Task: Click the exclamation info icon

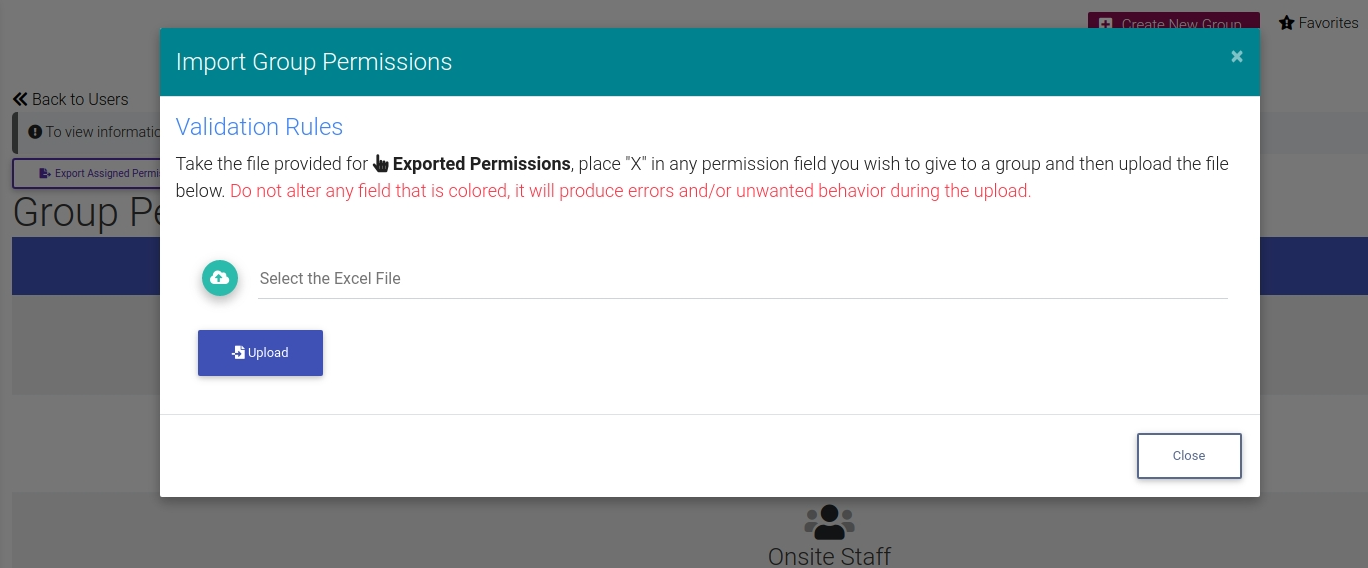Action: [x=35, y=132]
